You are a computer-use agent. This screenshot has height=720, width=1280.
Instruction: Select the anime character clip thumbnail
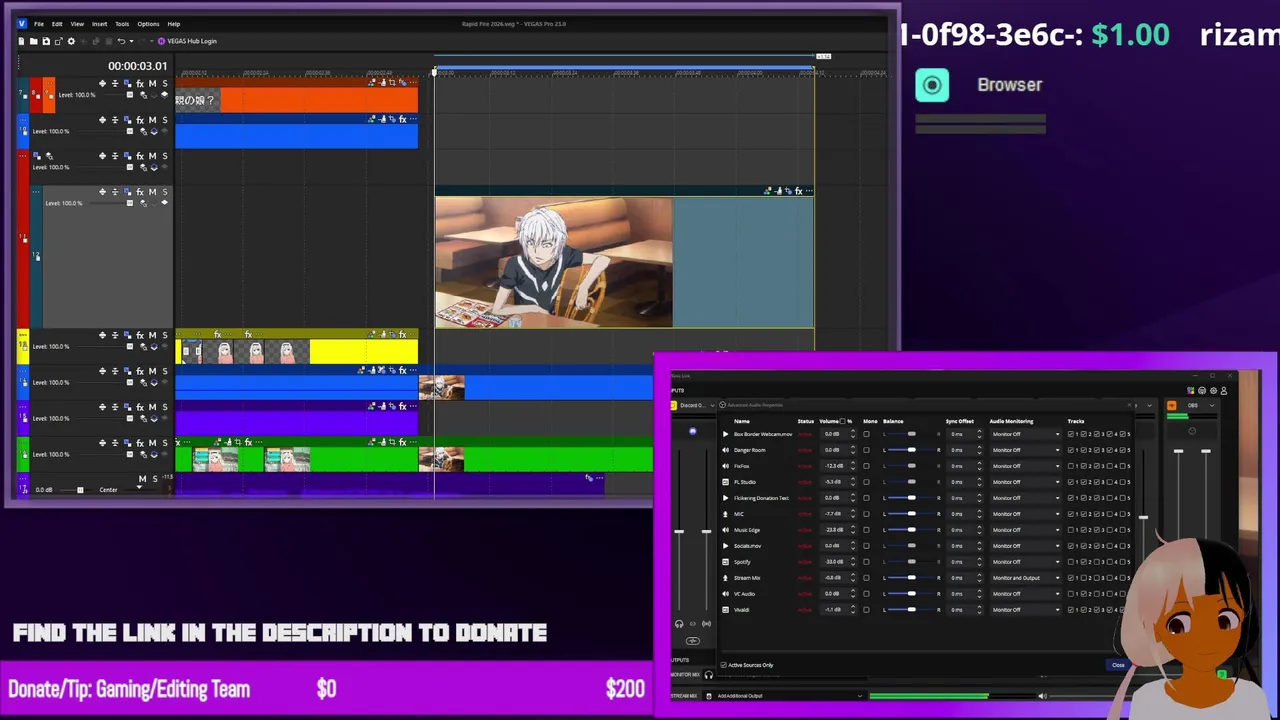[554, 262]
